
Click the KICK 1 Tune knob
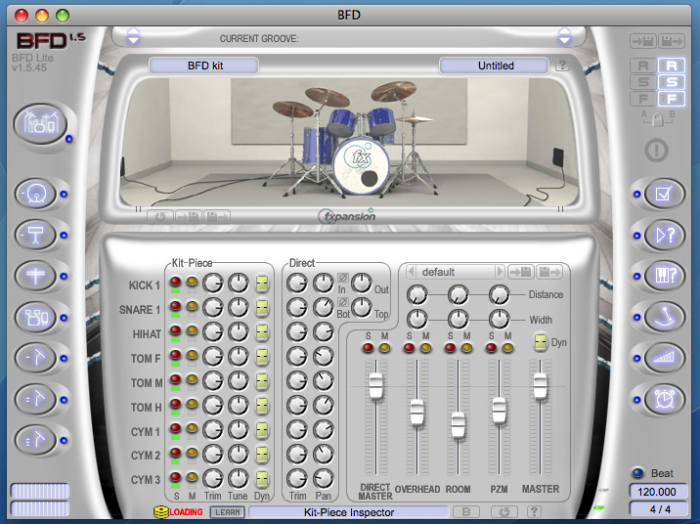[238, 283]
